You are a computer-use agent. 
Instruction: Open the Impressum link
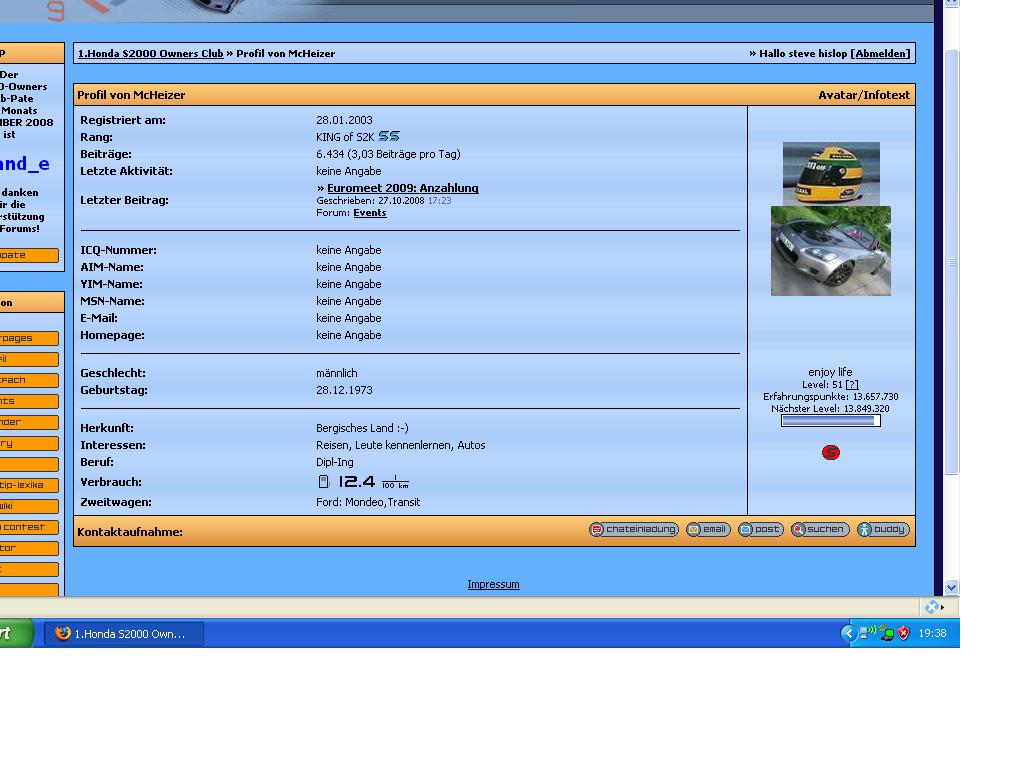coord(493,585)
